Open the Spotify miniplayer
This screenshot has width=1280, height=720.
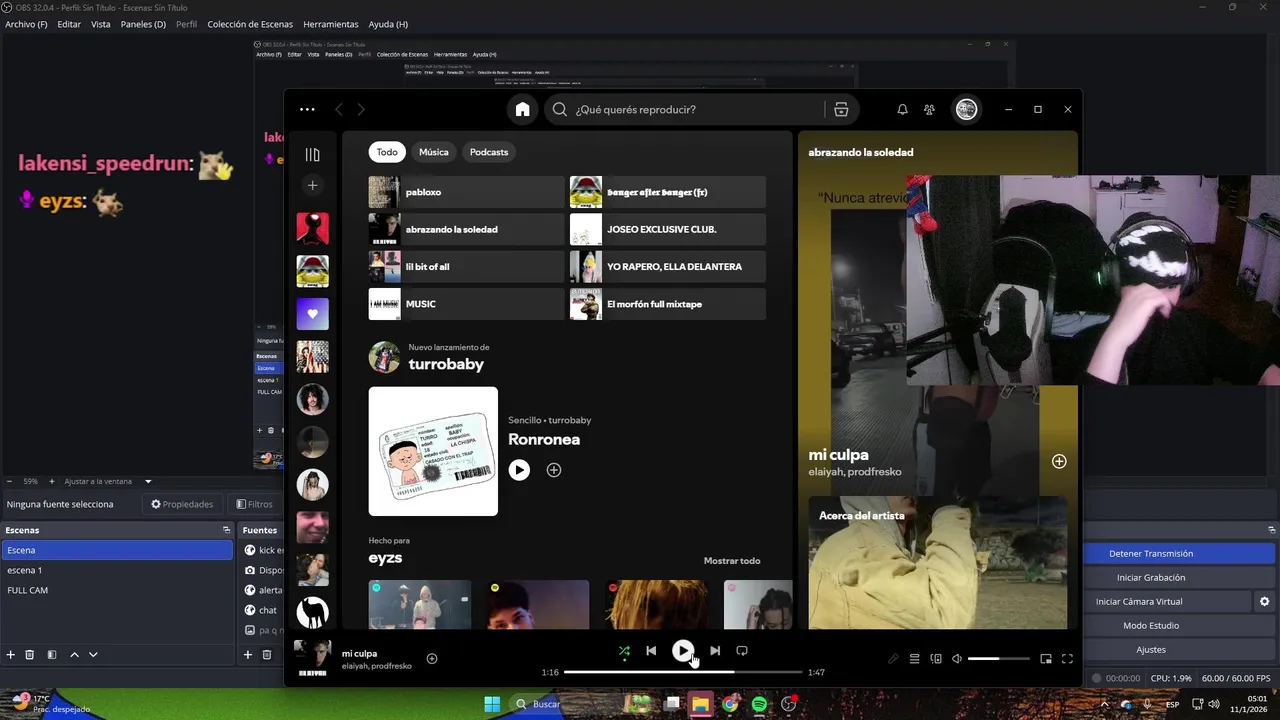[x=1046, y=659]
